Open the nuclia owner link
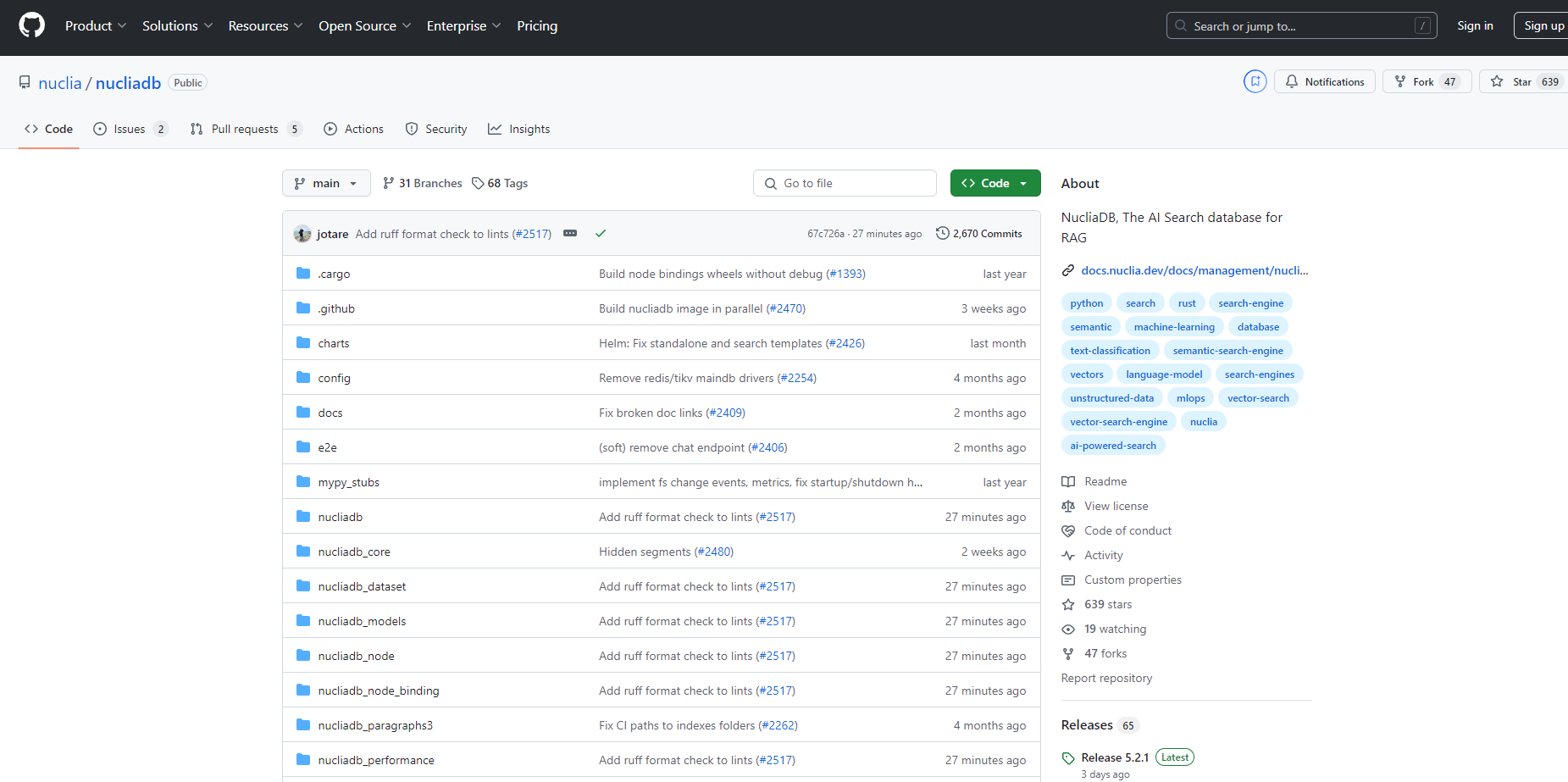This screenshot has height=782, width=1568. 60,83
